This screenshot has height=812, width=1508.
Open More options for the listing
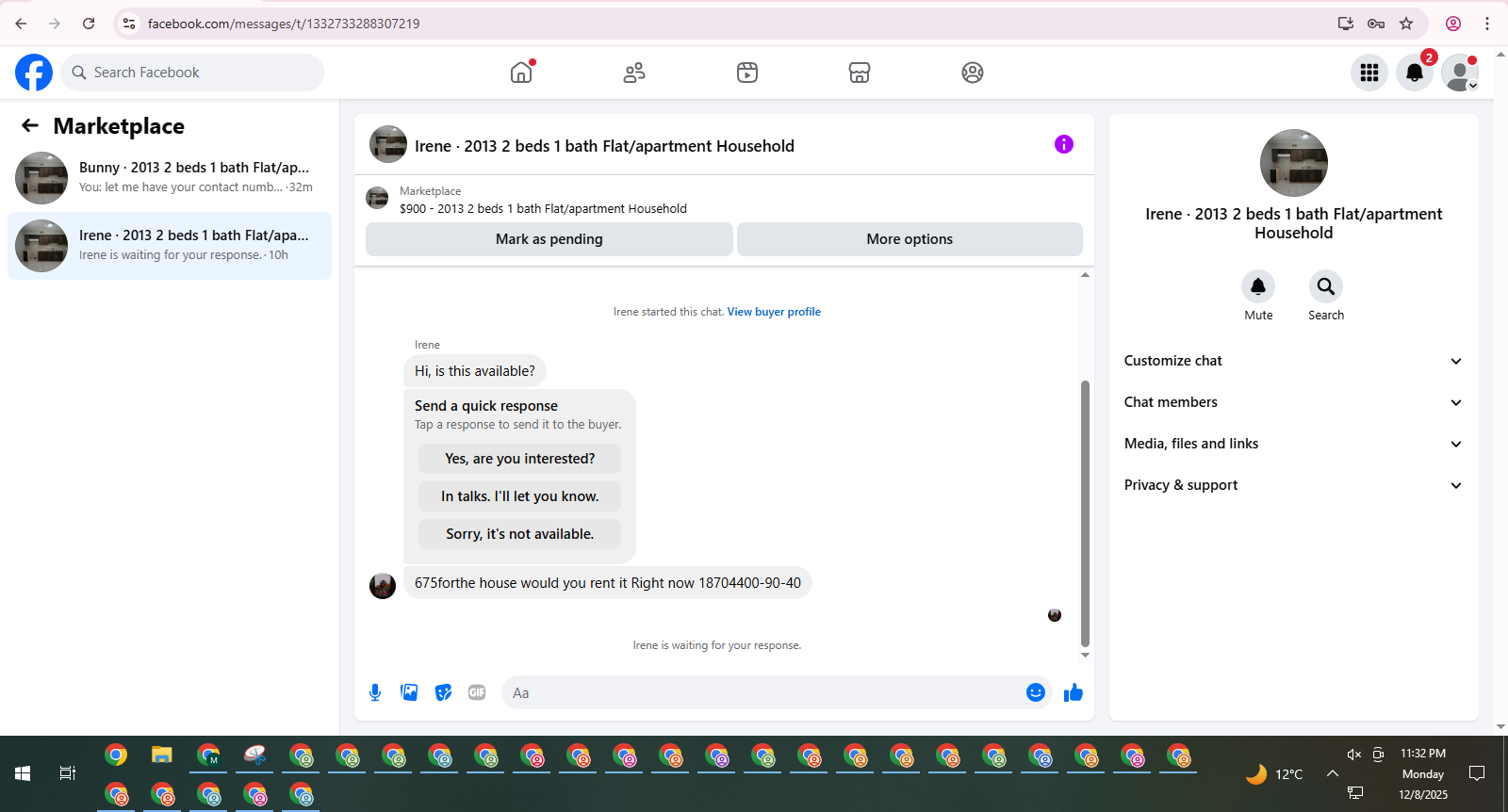[910, 239]
